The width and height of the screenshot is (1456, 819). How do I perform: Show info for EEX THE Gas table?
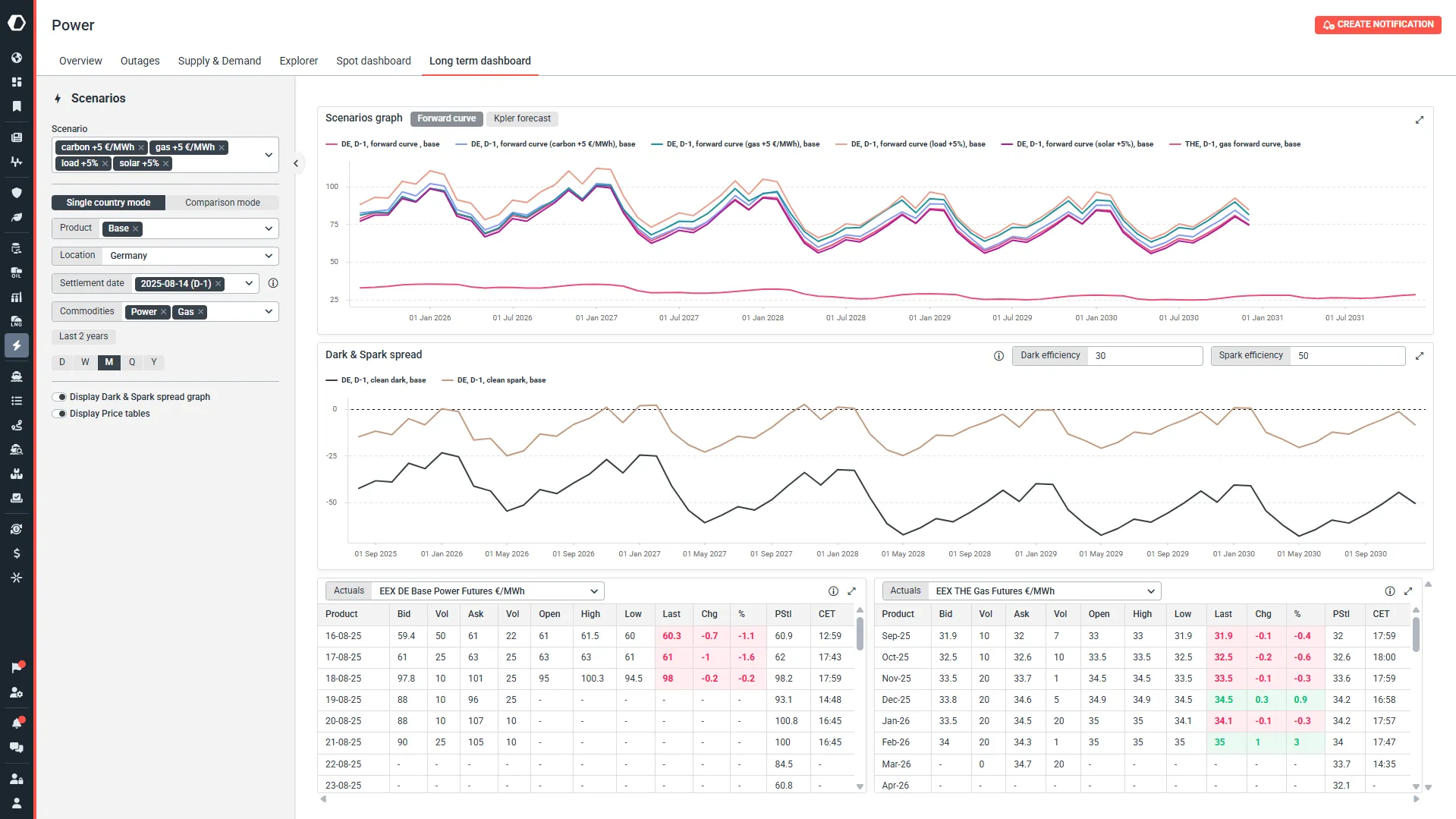(x=1390, y=591)
